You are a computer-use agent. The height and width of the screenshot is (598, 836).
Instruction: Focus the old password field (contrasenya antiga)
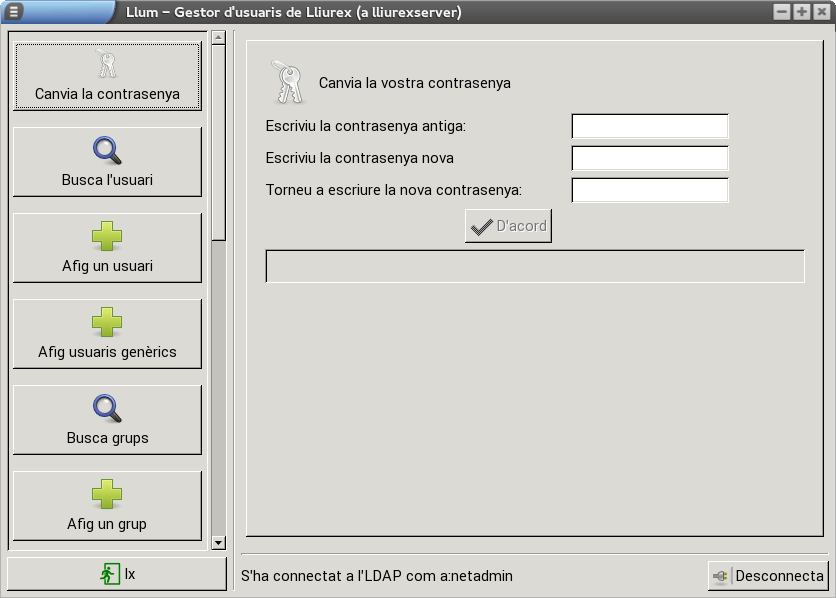point(649,126)
